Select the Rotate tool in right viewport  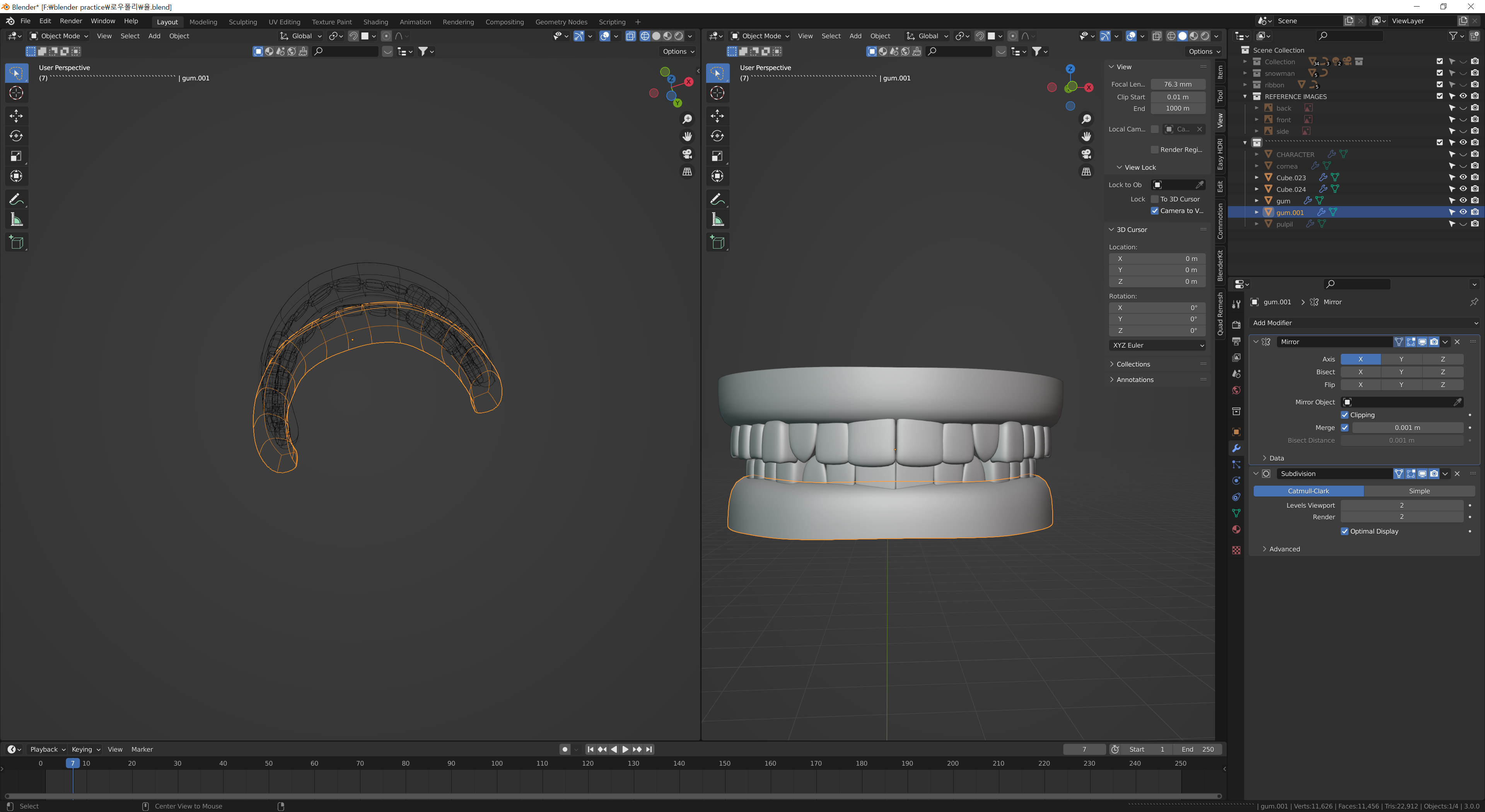[x=717, y=136]
